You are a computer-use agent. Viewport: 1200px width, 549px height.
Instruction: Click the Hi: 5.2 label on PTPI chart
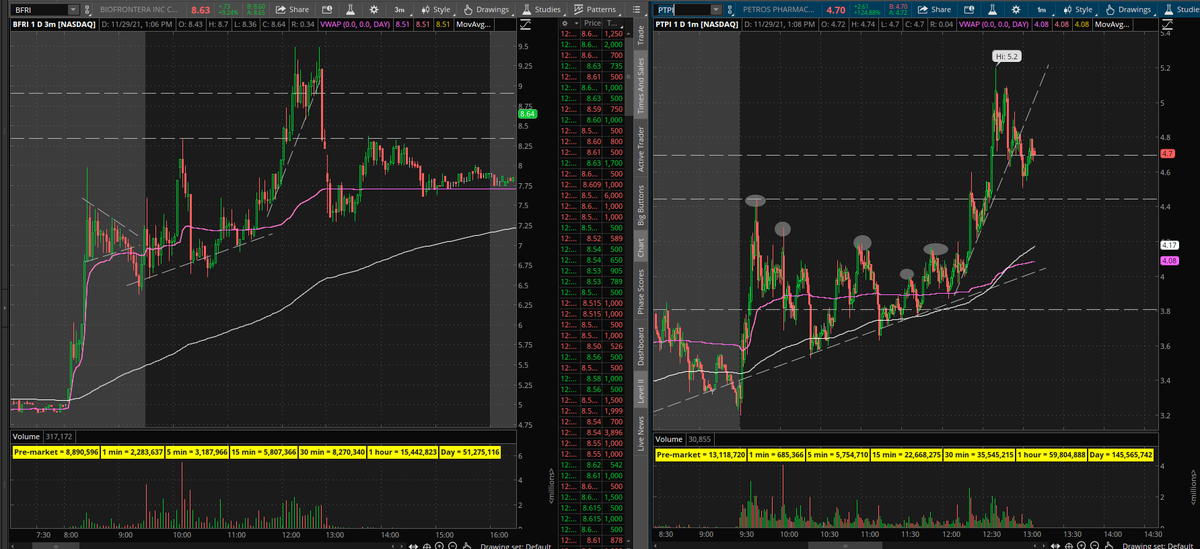[1006, 57]
